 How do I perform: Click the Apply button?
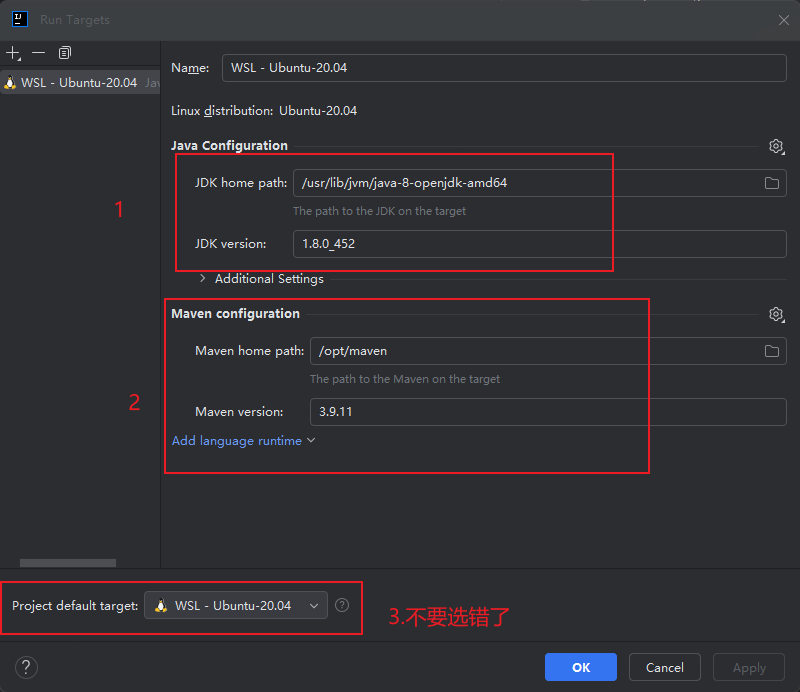point(748,667)
